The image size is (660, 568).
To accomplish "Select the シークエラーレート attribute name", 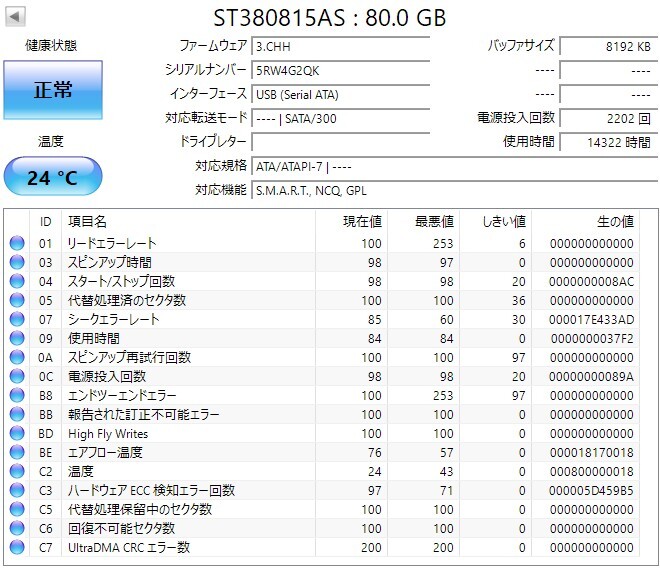I will pos(114,319).
